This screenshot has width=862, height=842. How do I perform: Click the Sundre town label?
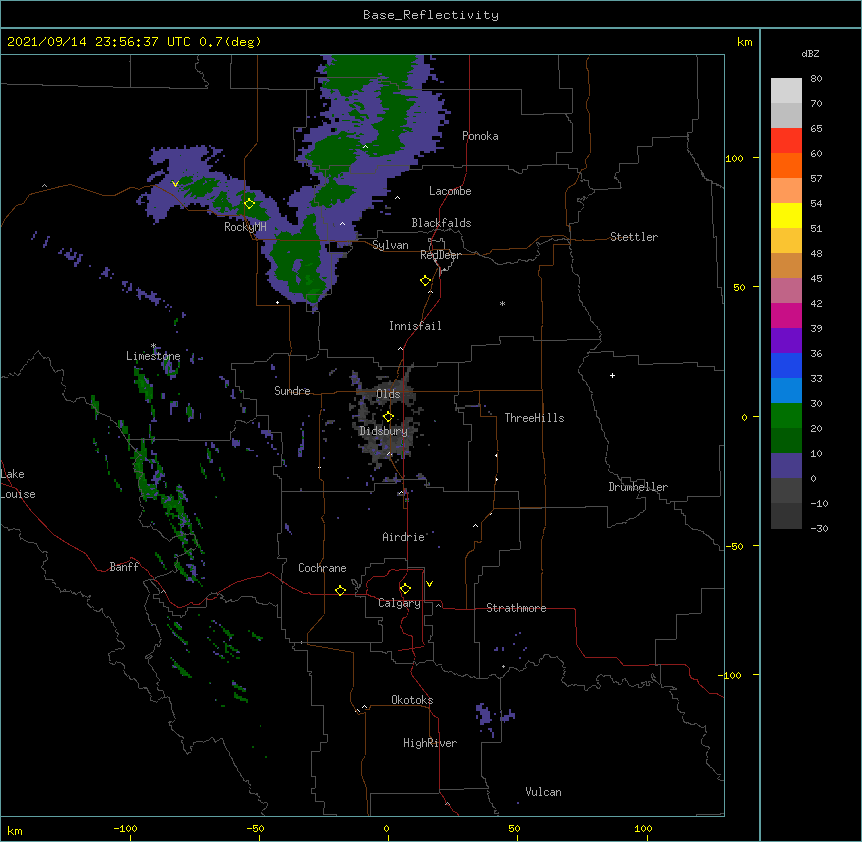tap(292, 391)
